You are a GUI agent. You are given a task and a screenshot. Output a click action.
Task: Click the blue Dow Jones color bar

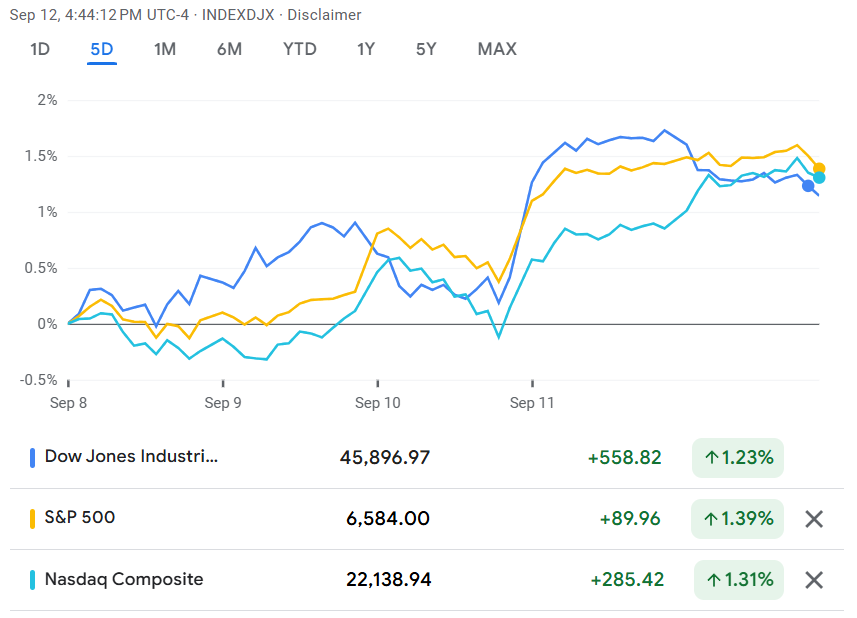coord(32,457)
